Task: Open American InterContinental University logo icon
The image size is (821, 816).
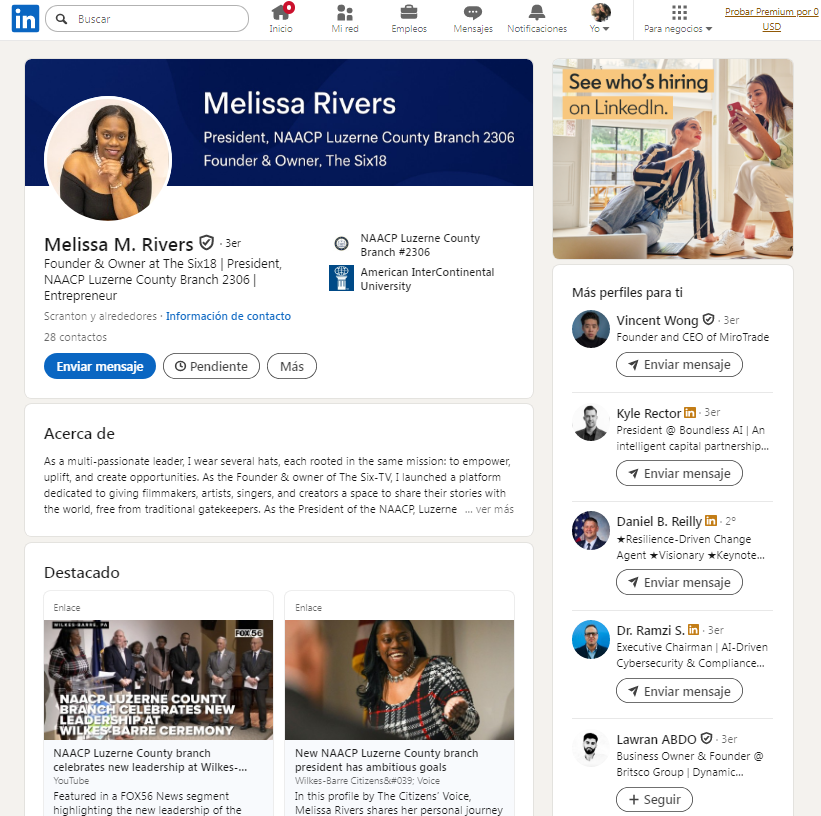Action: click(x=341, y=278)
